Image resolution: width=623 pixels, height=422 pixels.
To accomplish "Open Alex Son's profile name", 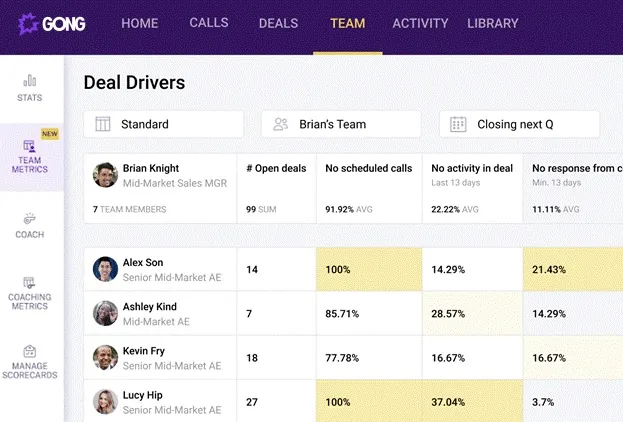I will pyautogui.click(x=143, y=263).
